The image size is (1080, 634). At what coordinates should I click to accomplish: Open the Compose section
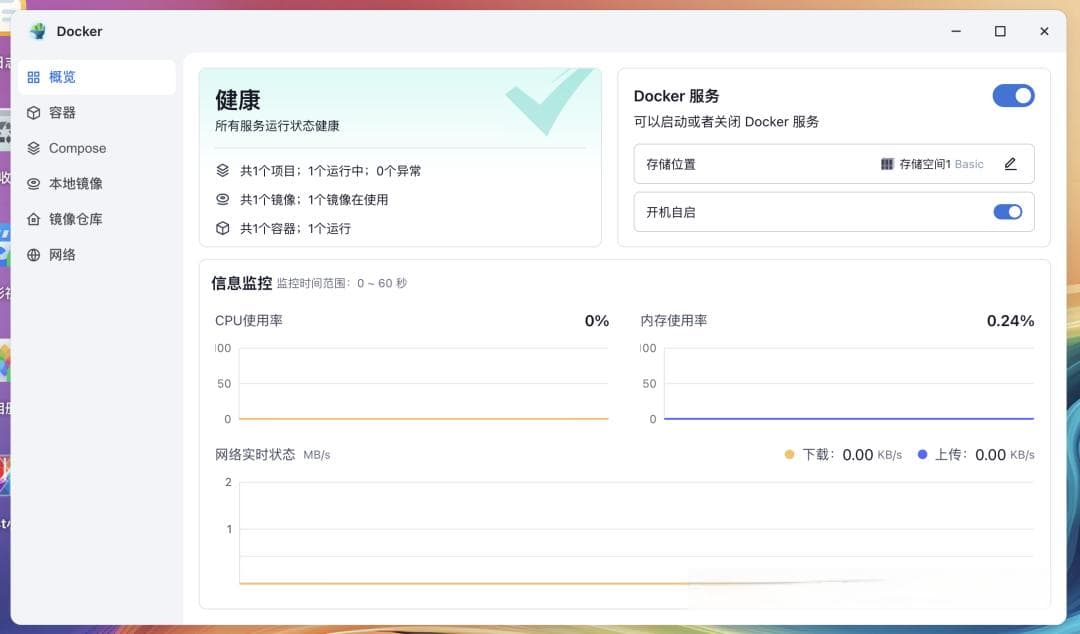point(96,148)
